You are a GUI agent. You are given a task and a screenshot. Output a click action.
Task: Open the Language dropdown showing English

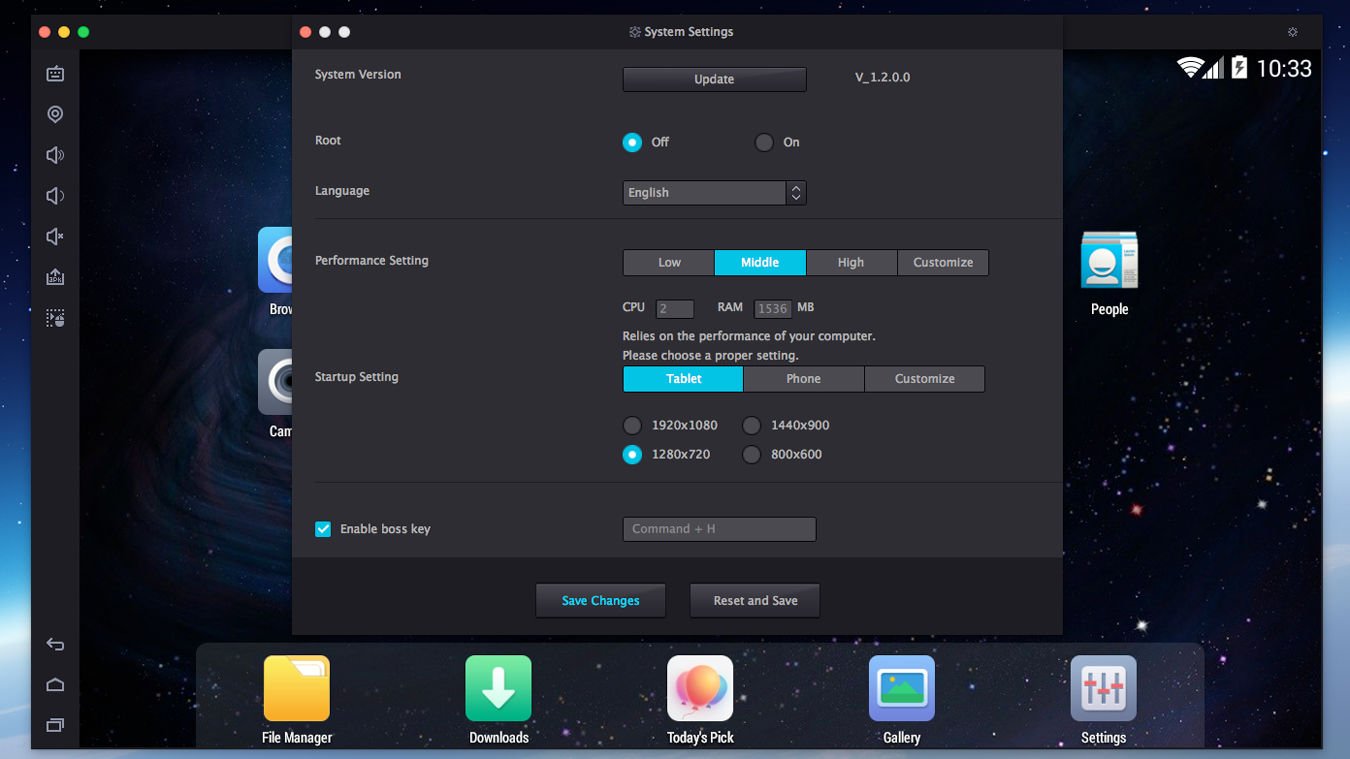point(714,192)
